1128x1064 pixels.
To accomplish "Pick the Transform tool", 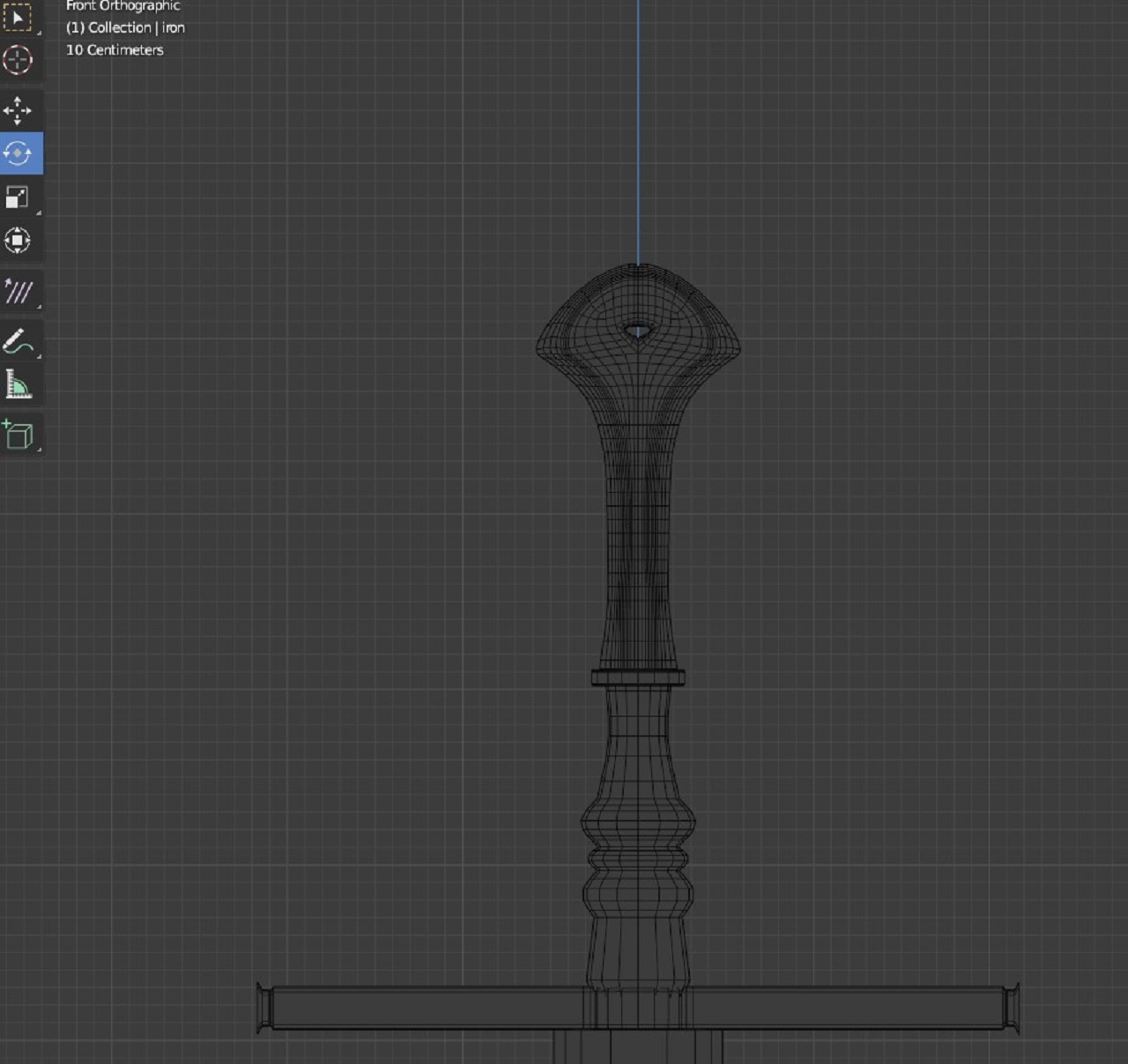I will click(x=18, y=240).
